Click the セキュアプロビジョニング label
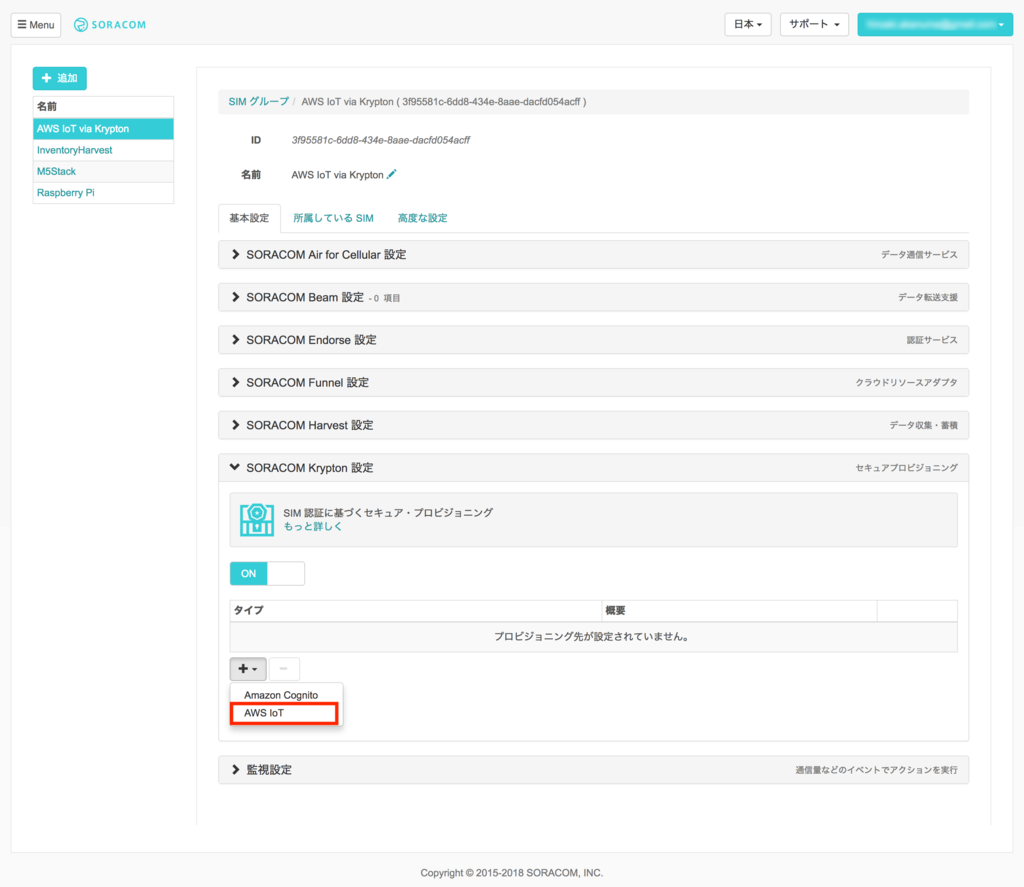1024x887 pixels. click(x=906, y=468)
